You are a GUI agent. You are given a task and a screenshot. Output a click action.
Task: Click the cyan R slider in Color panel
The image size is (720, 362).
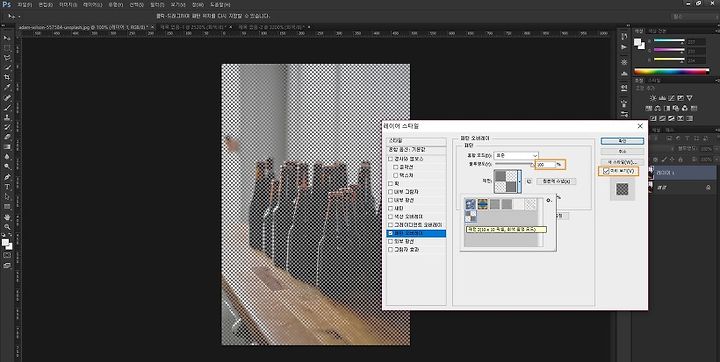click(x=669, y=41)
